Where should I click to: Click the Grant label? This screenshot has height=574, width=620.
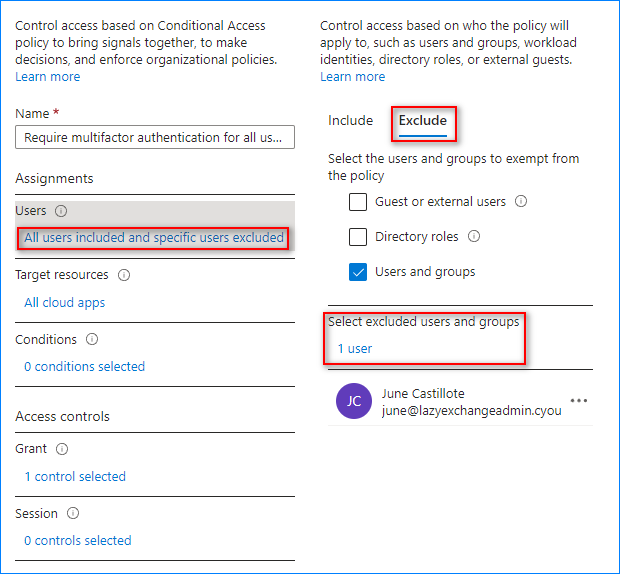tap(31, 449)
